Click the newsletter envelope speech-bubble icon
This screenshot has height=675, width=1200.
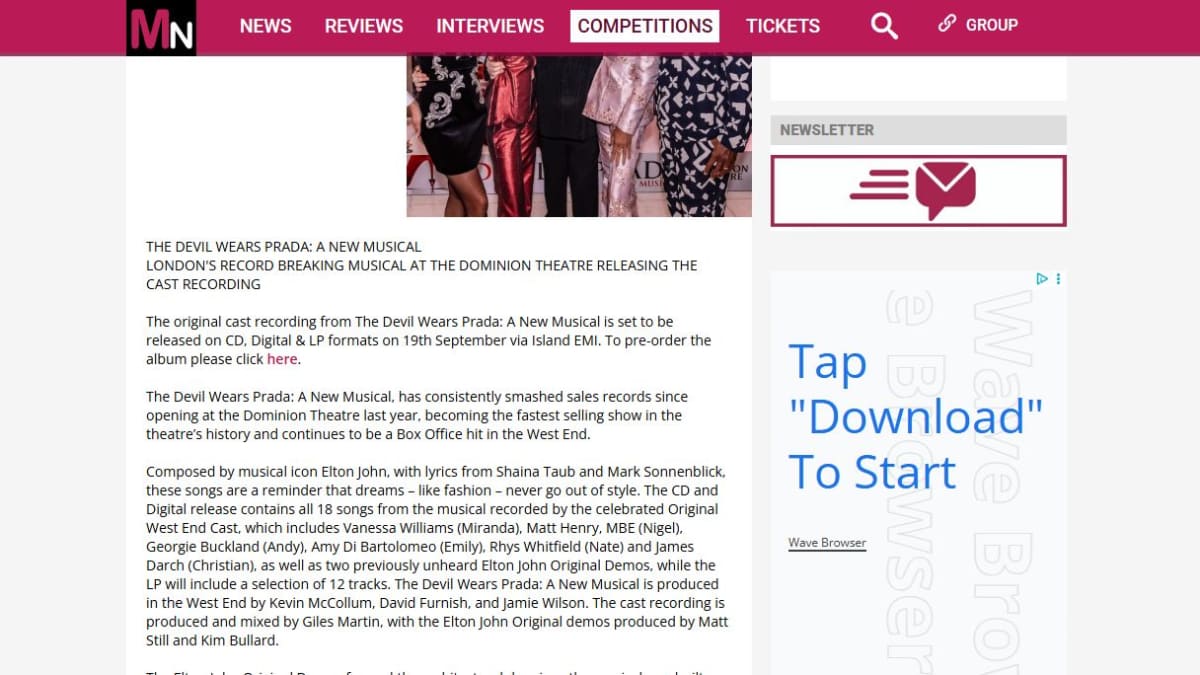point(945,190)
